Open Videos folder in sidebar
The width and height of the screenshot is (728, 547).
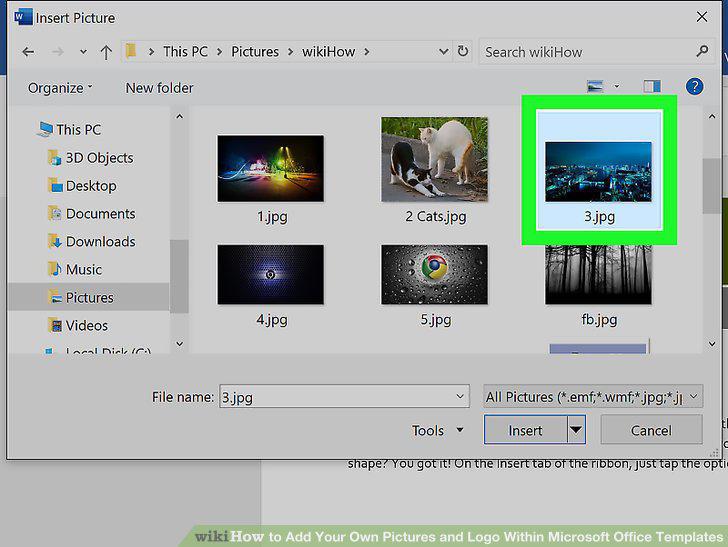click(x=78, y=325)
